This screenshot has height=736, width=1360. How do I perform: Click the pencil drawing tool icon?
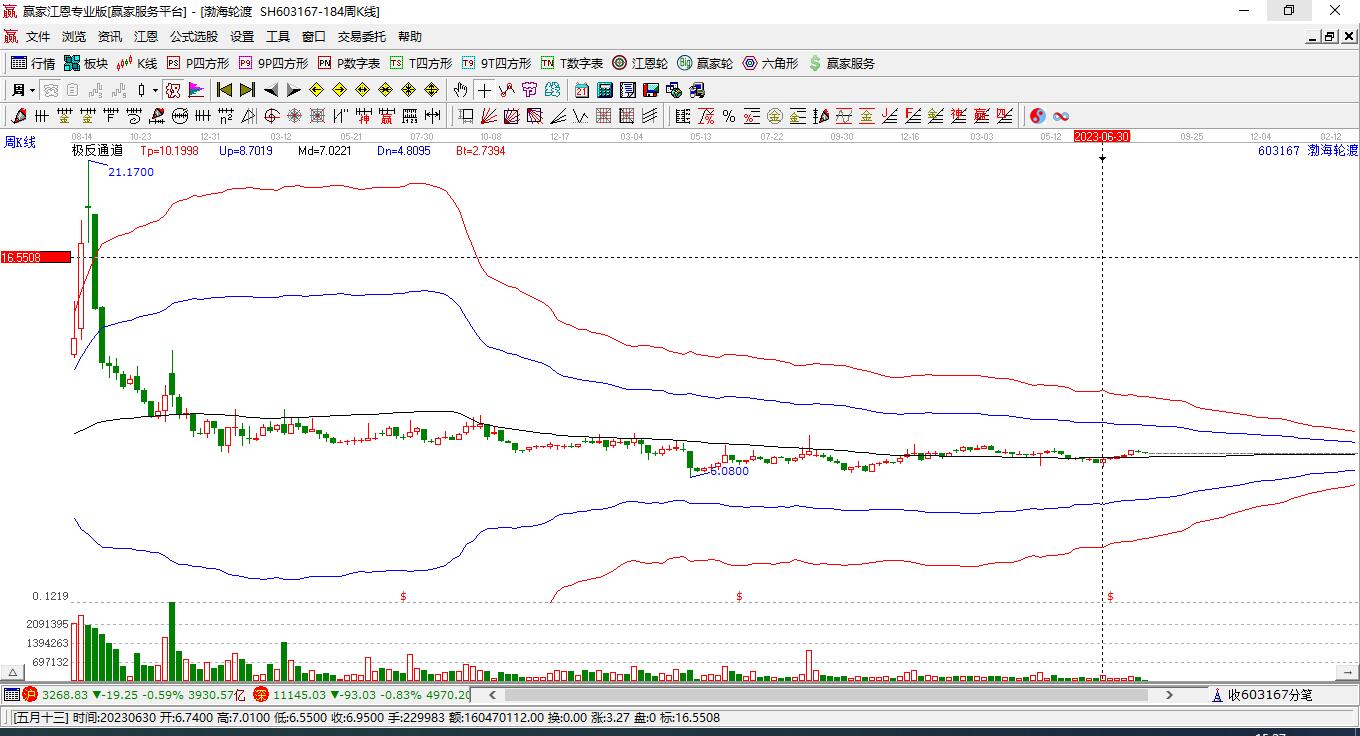pyautogui.click(x=17, y=116)
